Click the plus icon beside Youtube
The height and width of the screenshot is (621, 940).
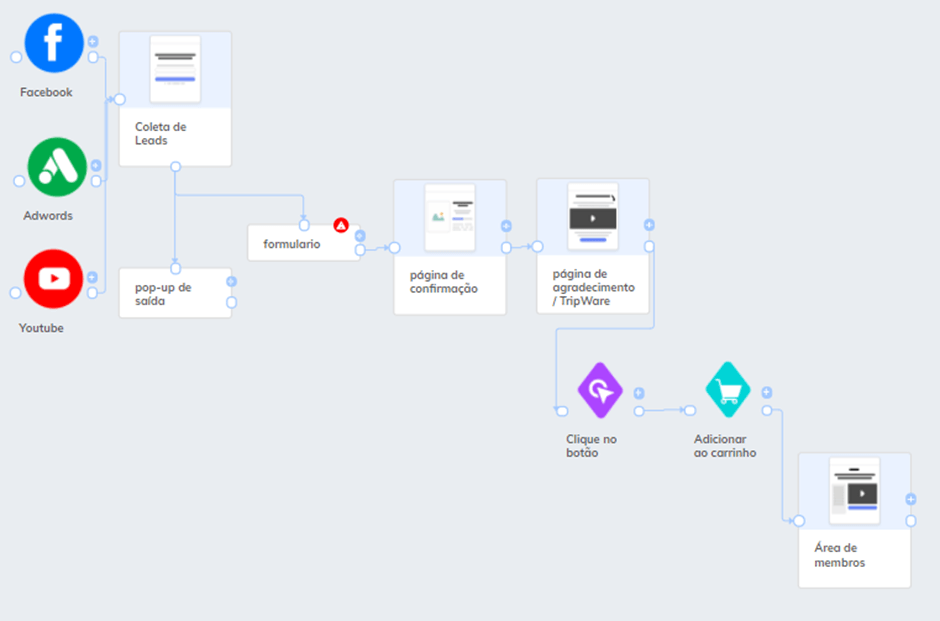[x=92, y=277]
